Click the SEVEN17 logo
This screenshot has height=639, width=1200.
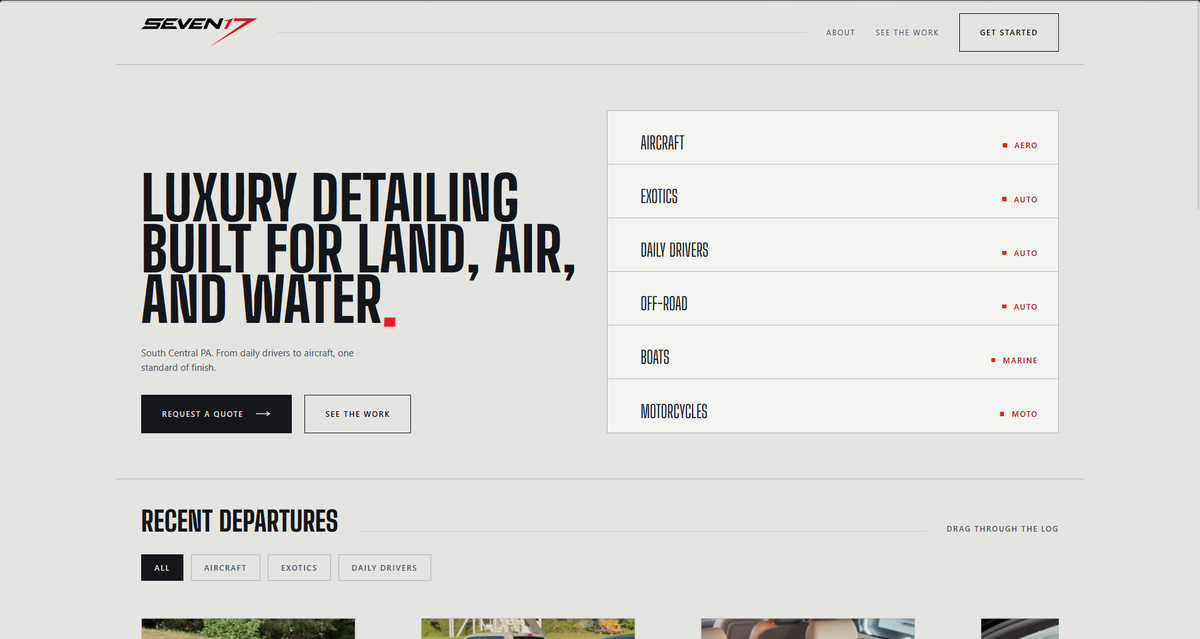tap(198, 31)
